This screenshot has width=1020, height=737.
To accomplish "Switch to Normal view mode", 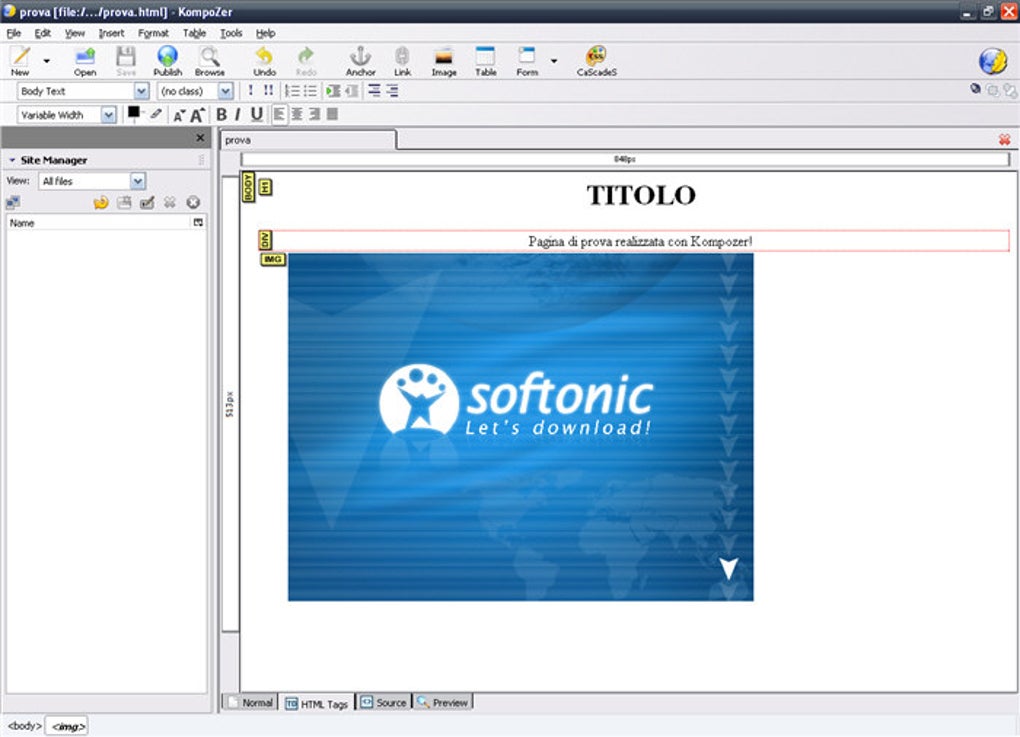I will point(250,703).
